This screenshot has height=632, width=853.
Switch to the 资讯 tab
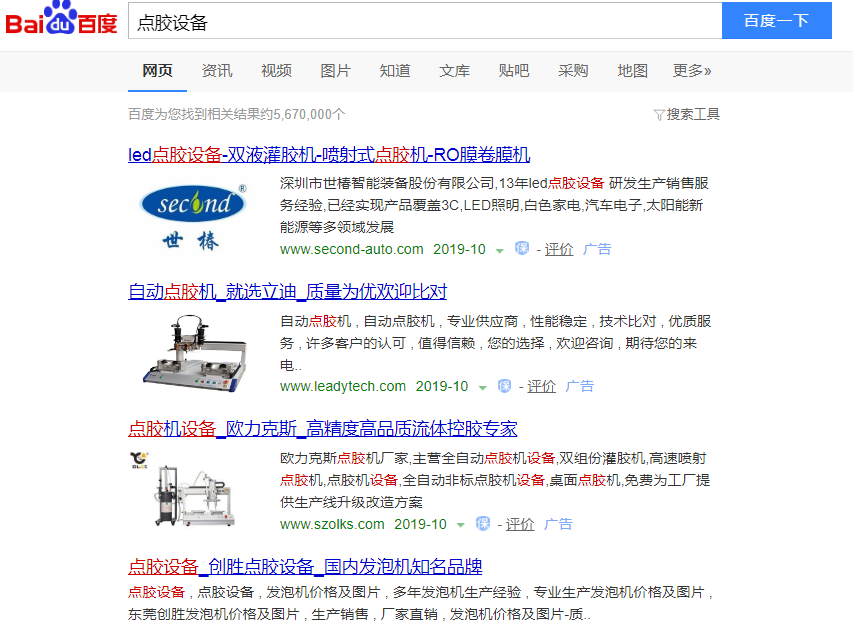(217, 71)
